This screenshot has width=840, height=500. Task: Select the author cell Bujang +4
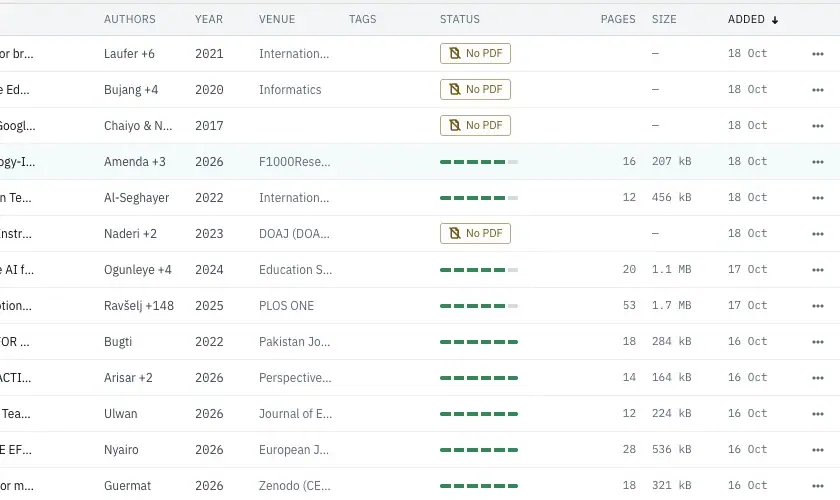(131, 89)
